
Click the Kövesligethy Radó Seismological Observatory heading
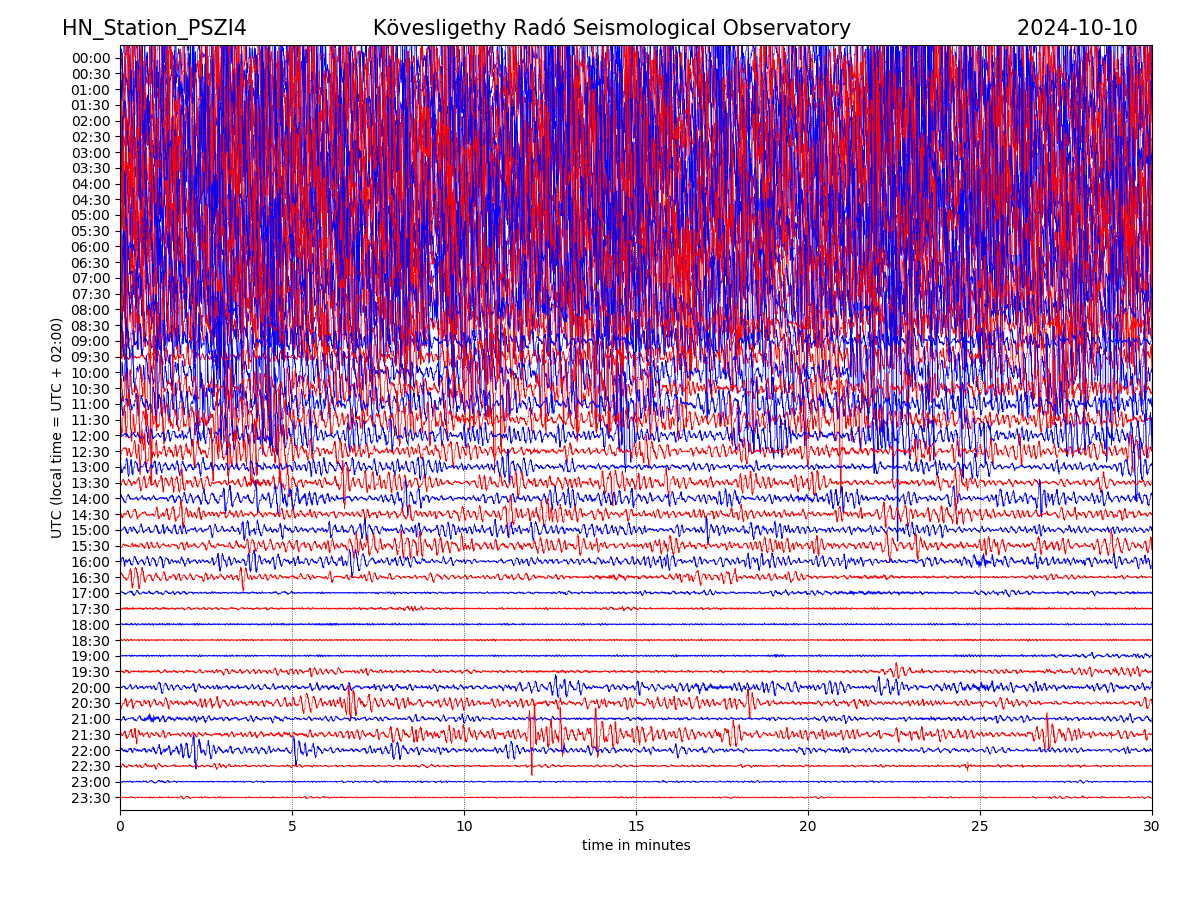[x=611, y=28]
